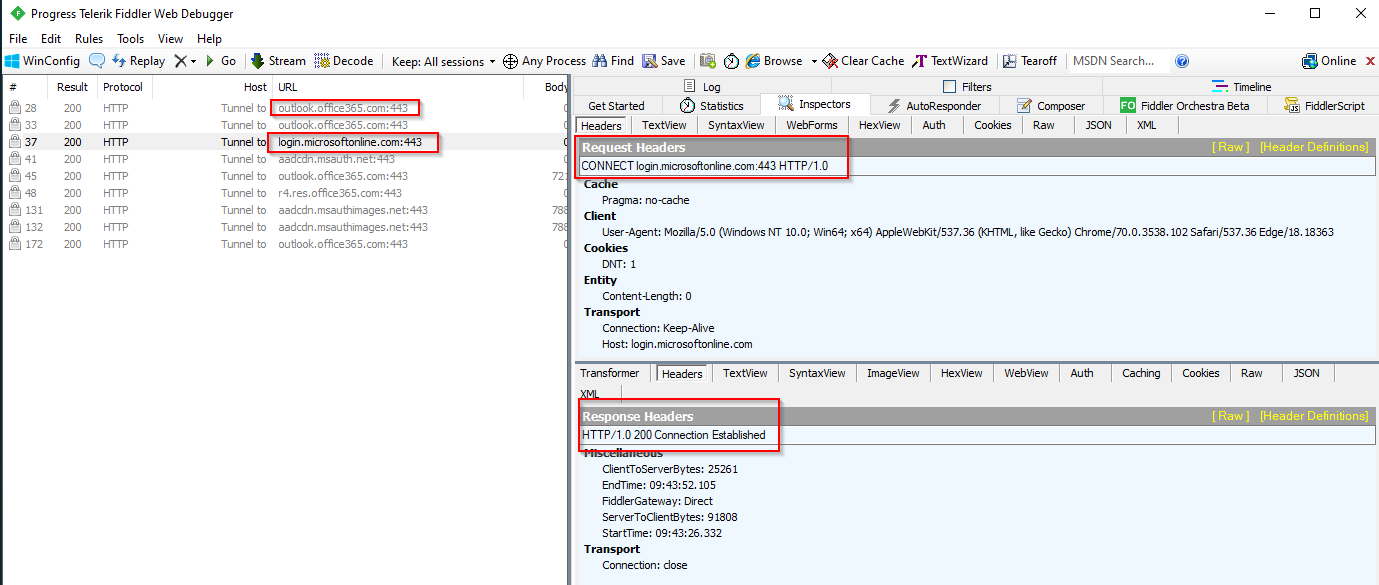Switch to the Composer tab
This screenshot has width=1379, height=585.
pos(1053,105)
